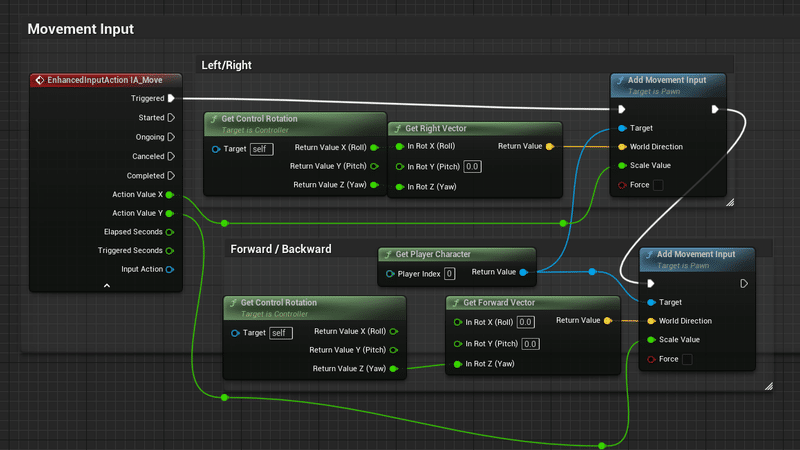This screenshot has width=800, height=450.
Task: Click the Input Action output pin
Action: pyautogui.click(x=170, y=269)
